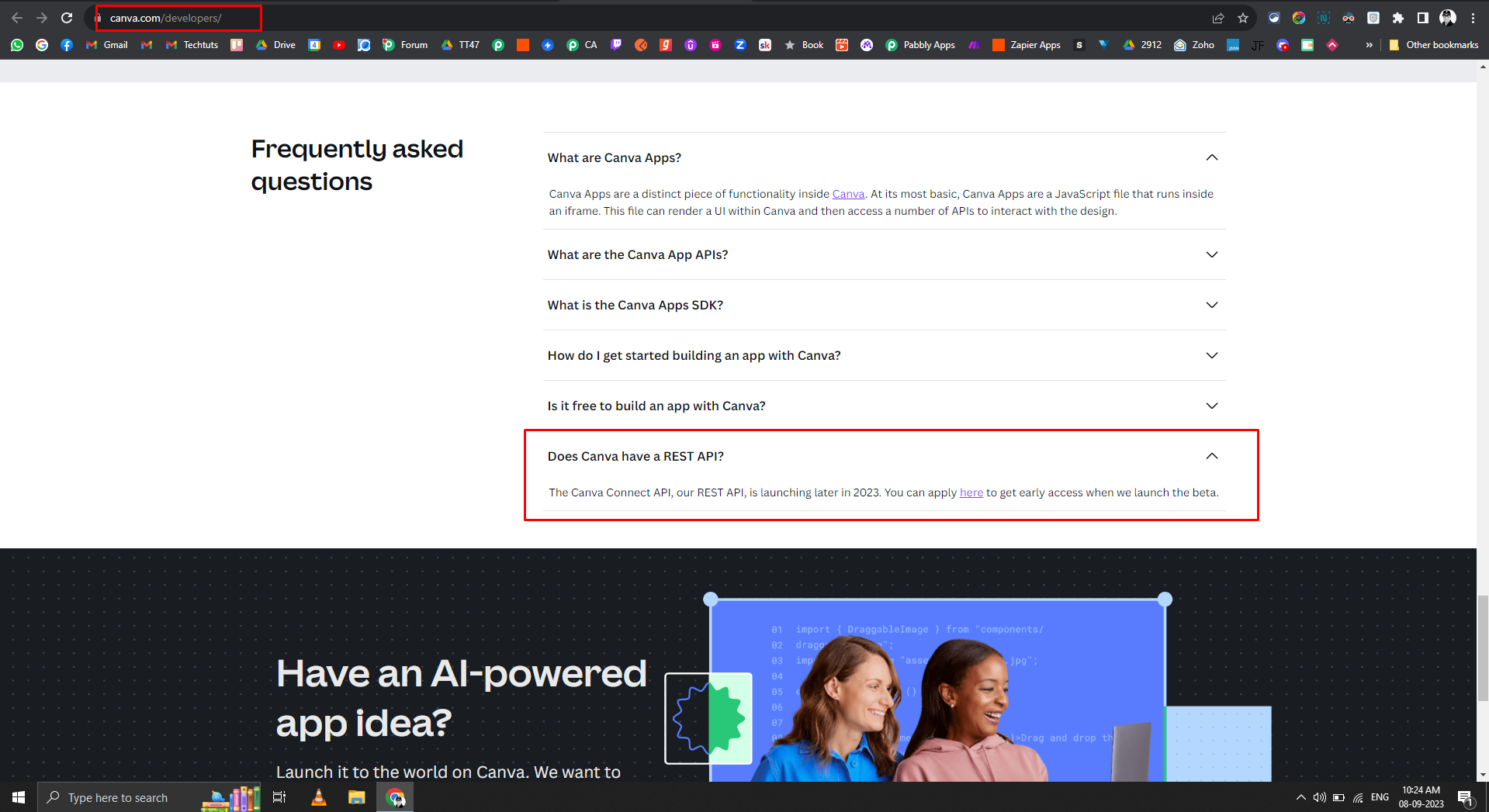This screenshot has height=812, width=1489.
Task: Open the battery status tray icon
Action: point(1338,797)
